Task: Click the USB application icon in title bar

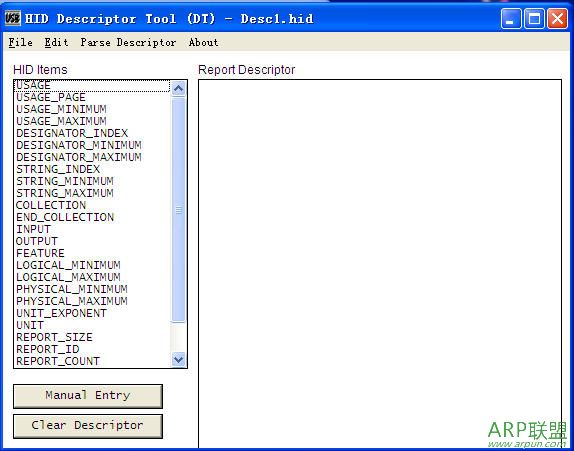Action: pyautogui.click(x=12, y=18)
